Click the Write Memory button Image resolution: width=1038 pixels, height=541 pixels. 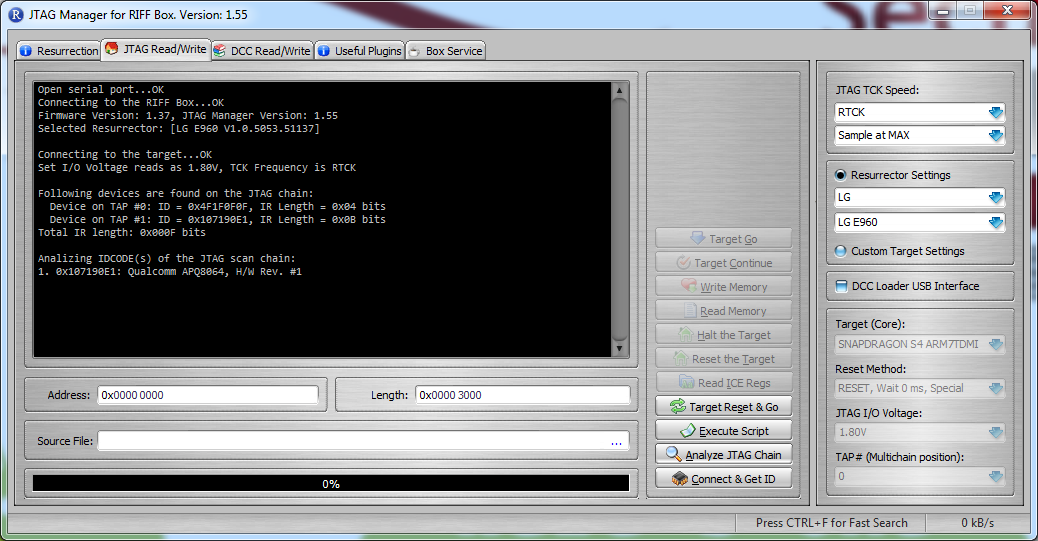pos(724,287)
